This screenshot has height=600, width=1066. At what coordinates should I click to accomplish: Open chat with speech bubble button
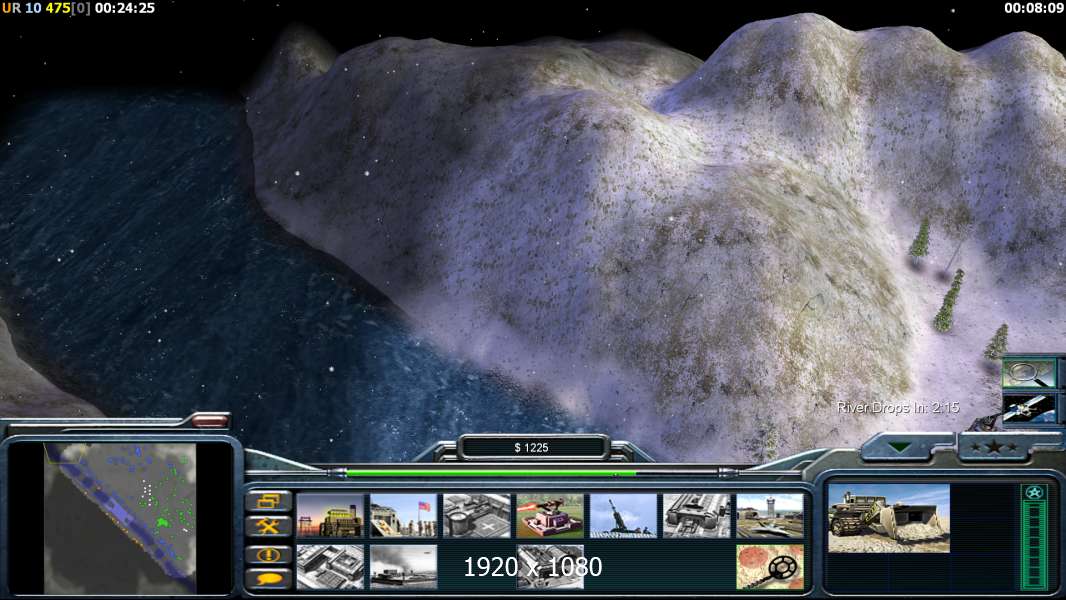[269, 579]
